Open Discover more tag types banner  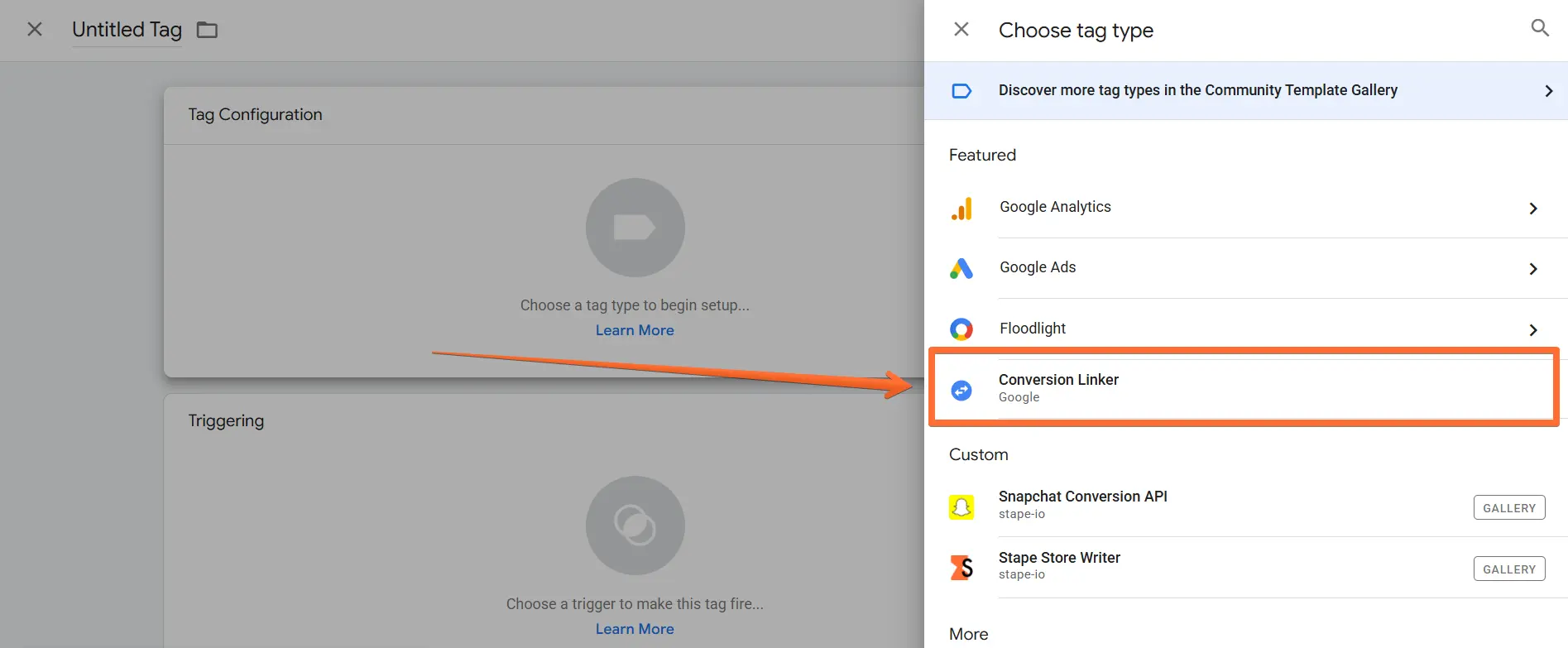click(x=1246, y=90)
